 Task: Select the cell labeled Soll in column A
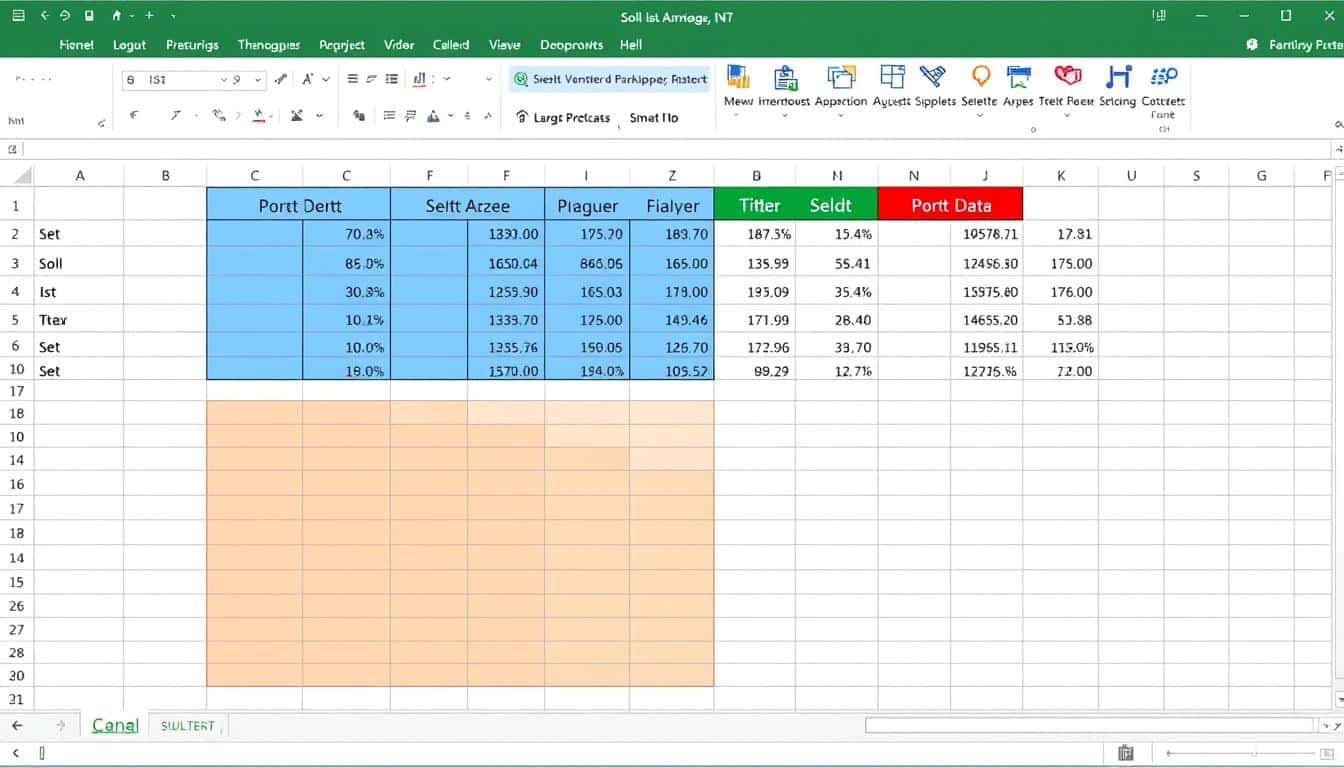(x=78, y=263)
